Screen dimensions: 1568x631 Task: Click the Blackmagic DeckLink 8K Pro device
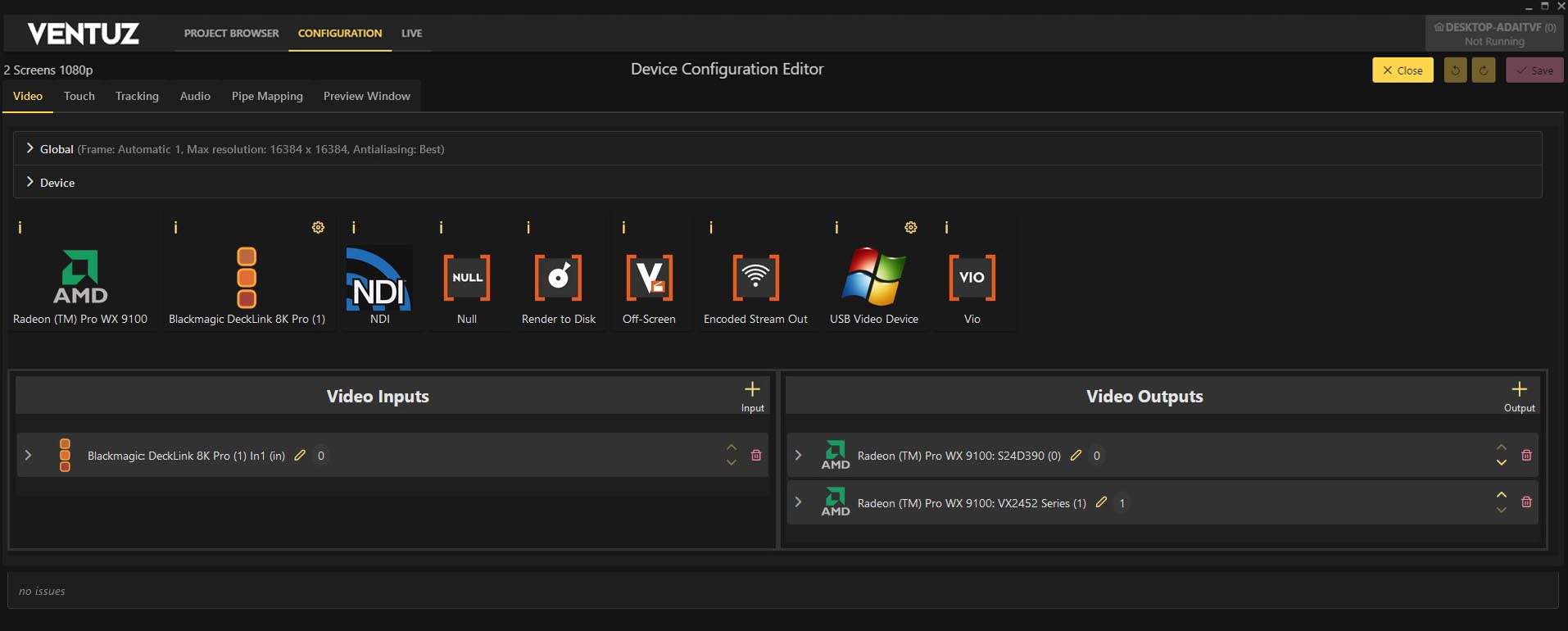coord(247,279)
